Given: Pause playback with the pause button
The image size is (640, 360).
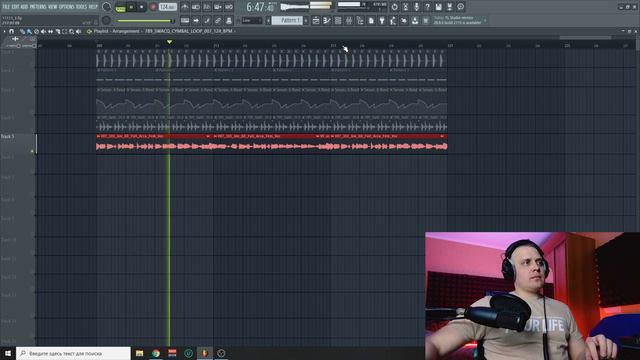Looking at the screenshot, I should pos(131,7).
